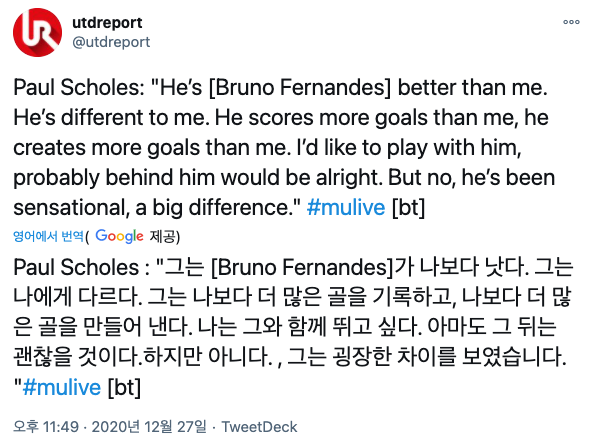
Task: Click Paul Scholes name in Korean translation
Action: tap(76, 268)
